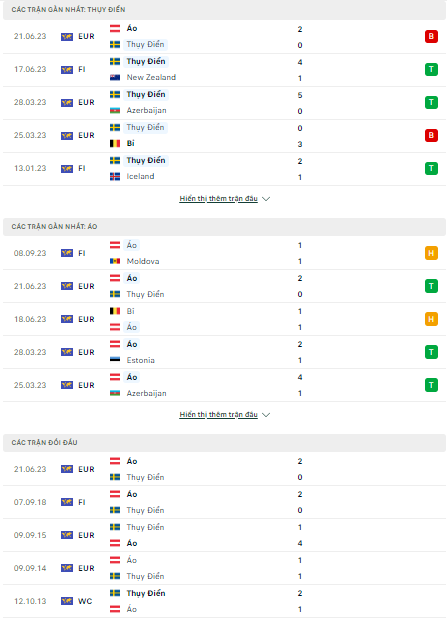This screenshot has height=621, width=447.
Task: Click the New Zealand flag icon
Action: pyautogui.click(x=115, y=78)
